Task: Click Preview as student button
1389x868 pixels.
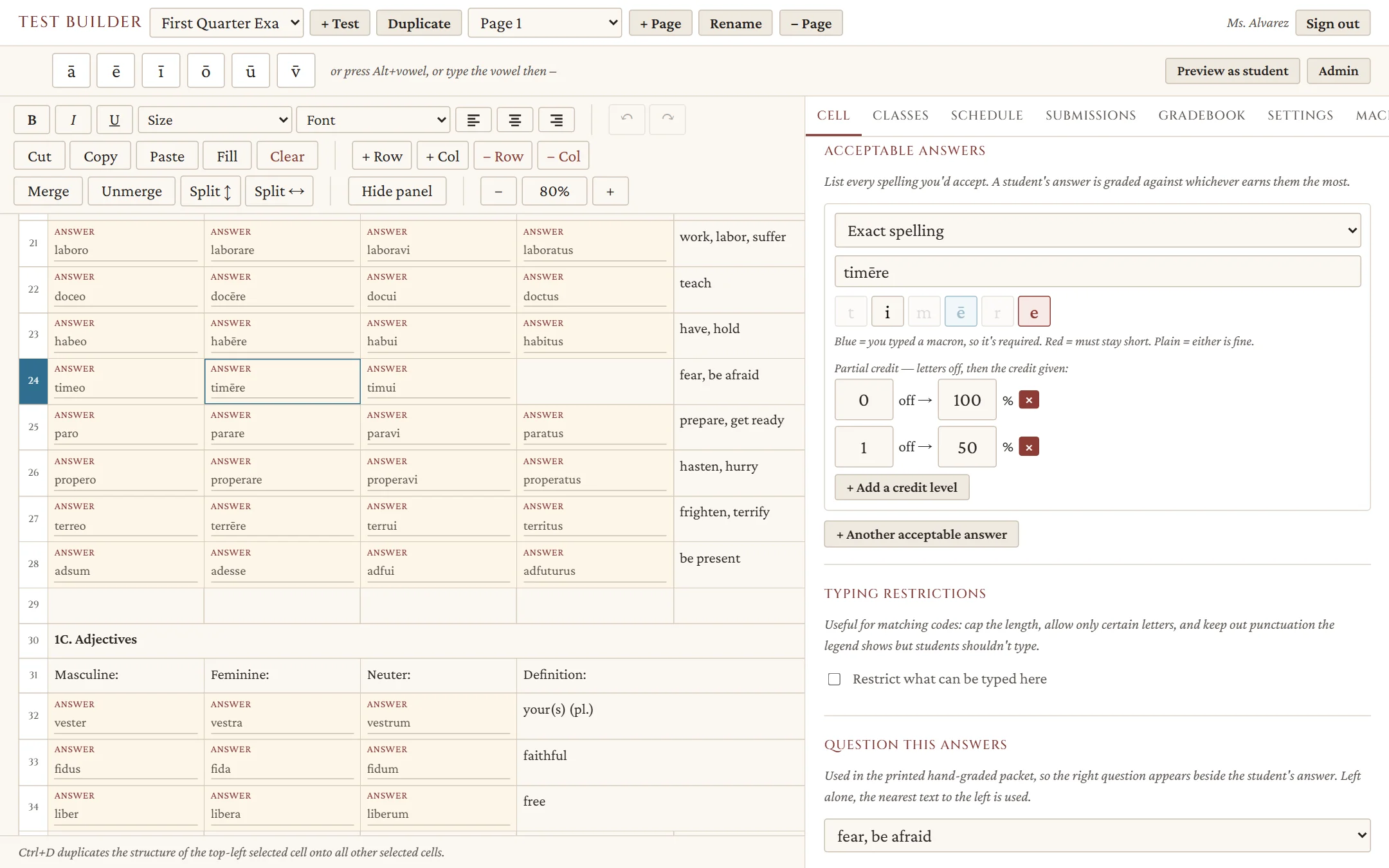Action: [1232, 71]
